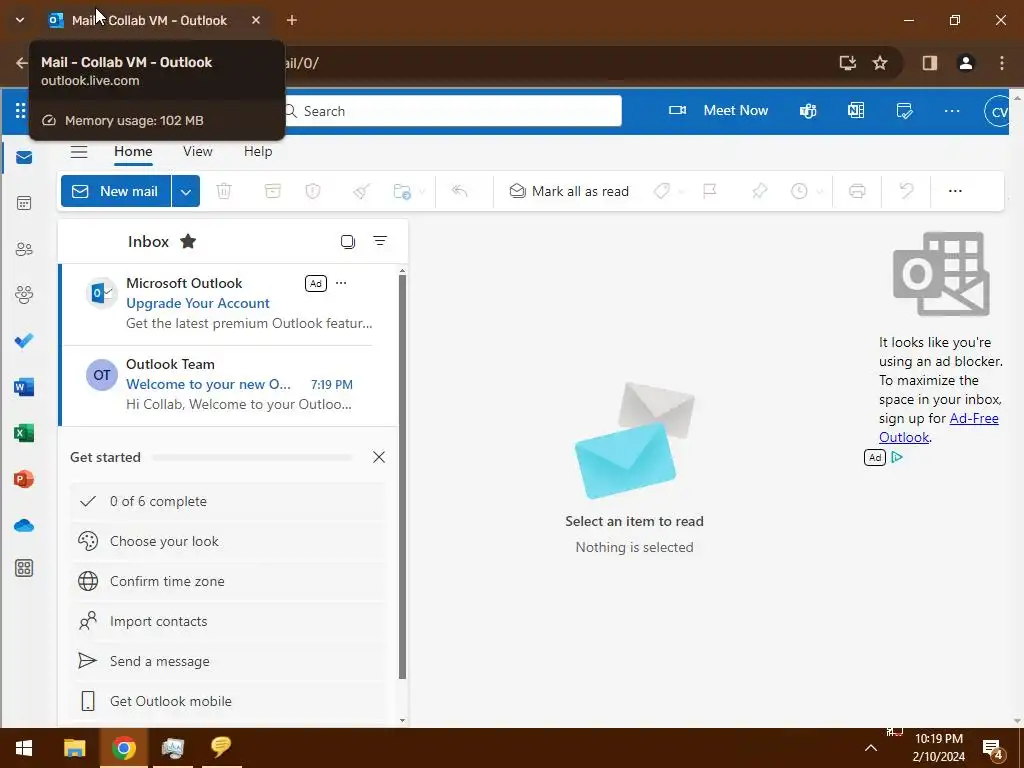Screen dimensions: 1024x768
Task: Open more options on Microsoft Outlook ad
Action: (x=341, y=283)
